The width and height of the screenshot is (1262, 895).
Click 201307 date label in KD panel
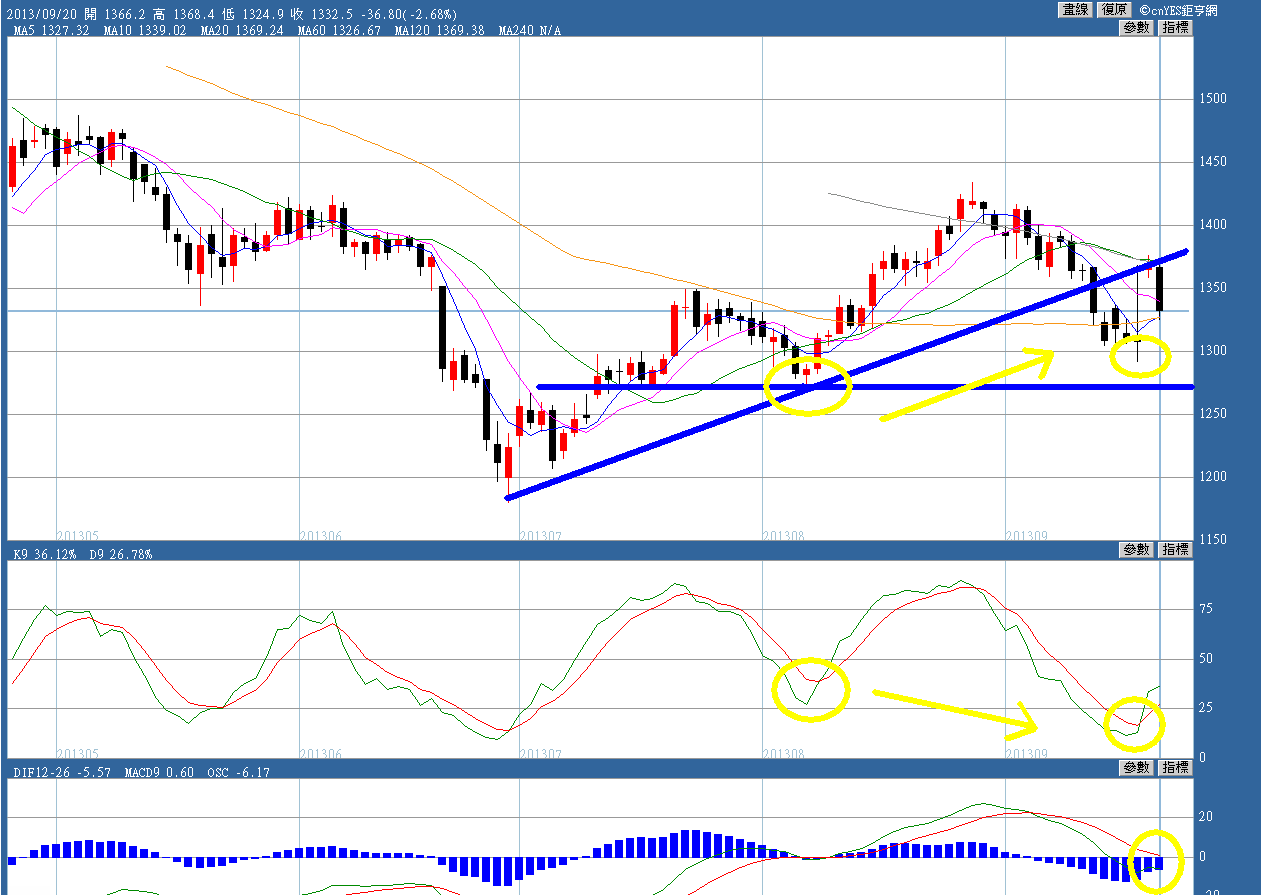tap(541, 754)
